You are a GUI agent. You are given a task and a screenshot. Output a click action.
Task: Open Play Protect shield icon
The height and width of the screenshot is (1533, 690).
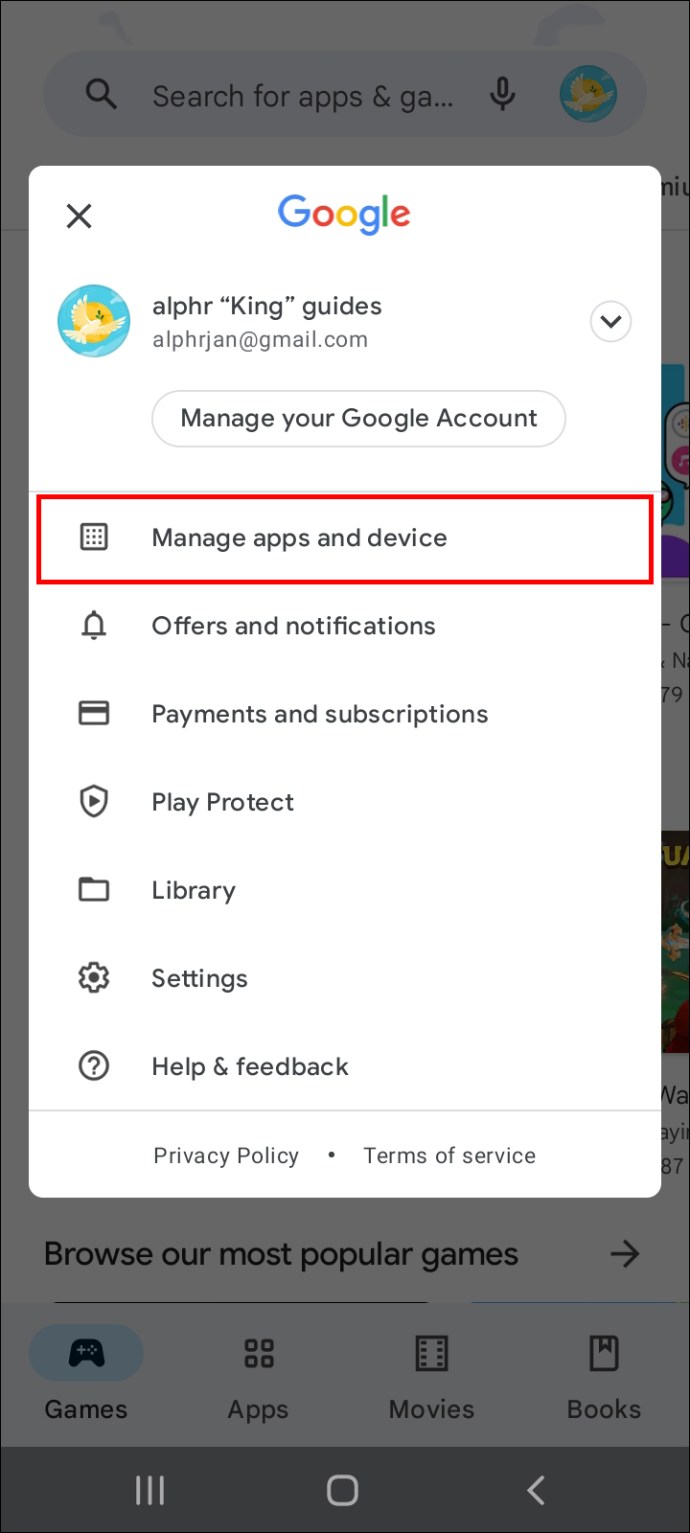pos(94,801)
